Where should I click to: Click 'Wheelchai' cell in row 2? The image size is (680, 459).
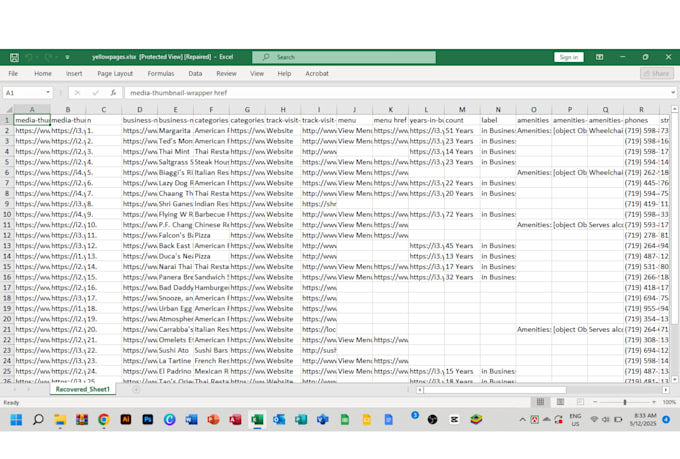[605, 131]
